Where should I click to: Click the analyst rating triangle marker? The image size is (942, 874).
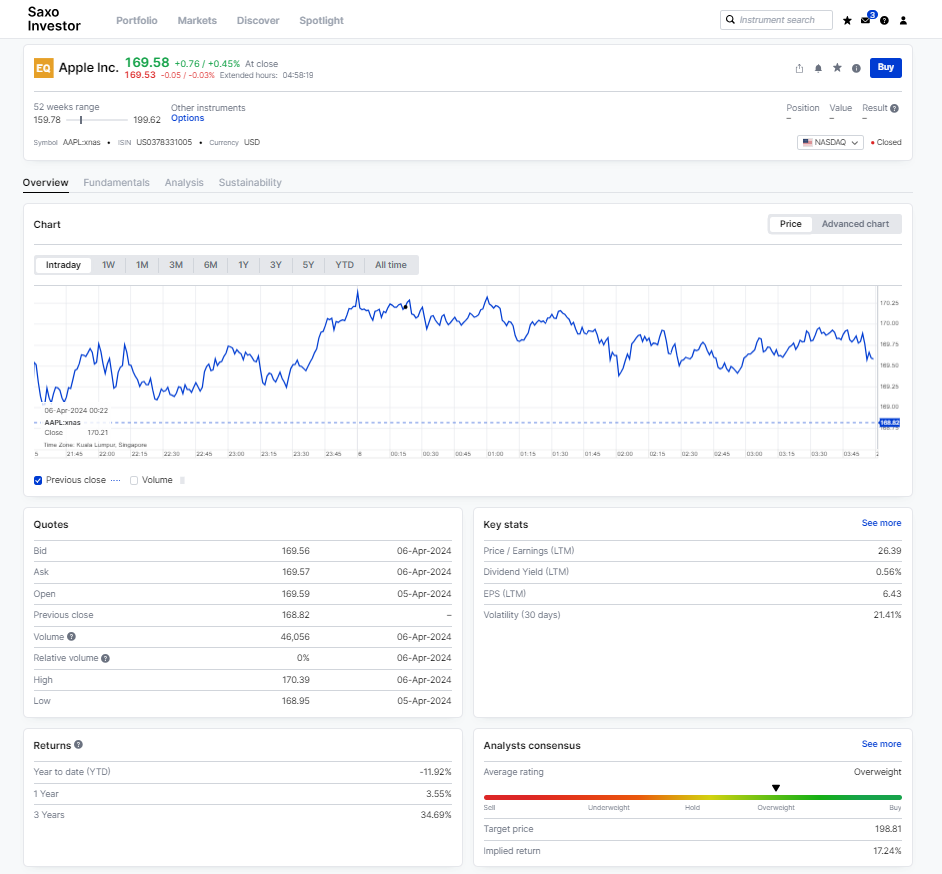pos(776,788)
